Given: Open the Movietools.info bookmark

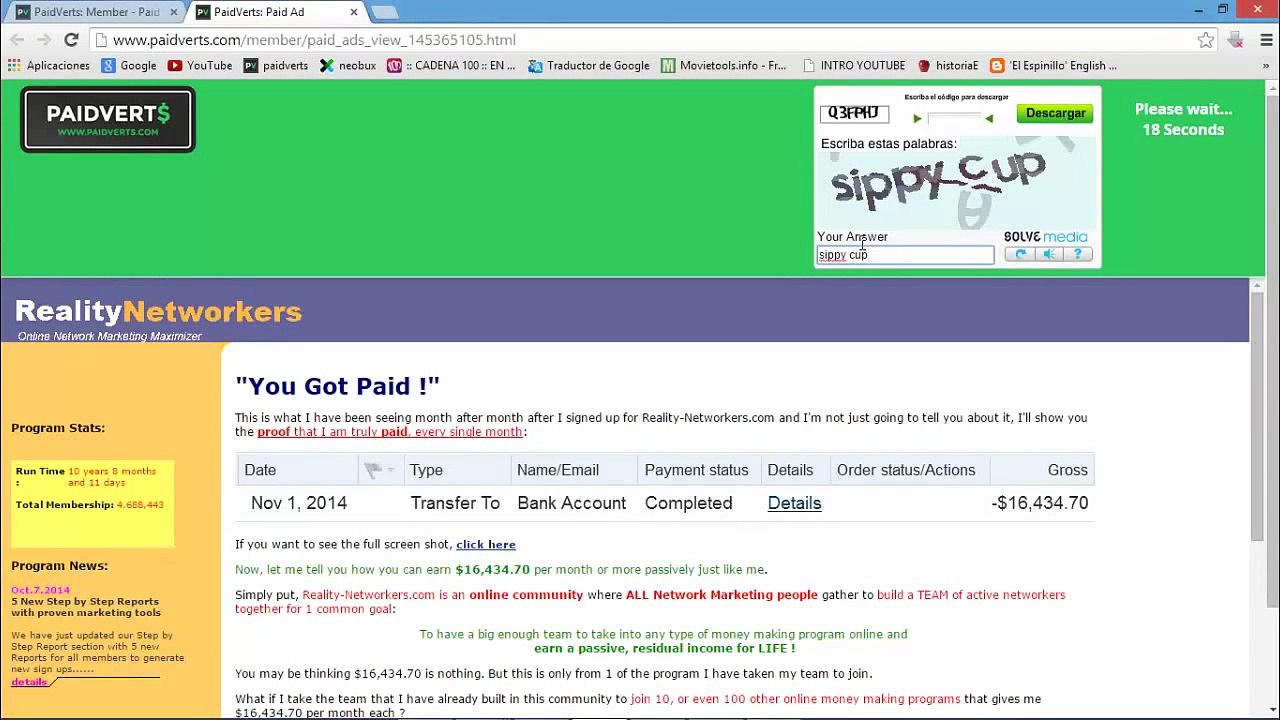Looking at the screenshot, I should (724, 66).
